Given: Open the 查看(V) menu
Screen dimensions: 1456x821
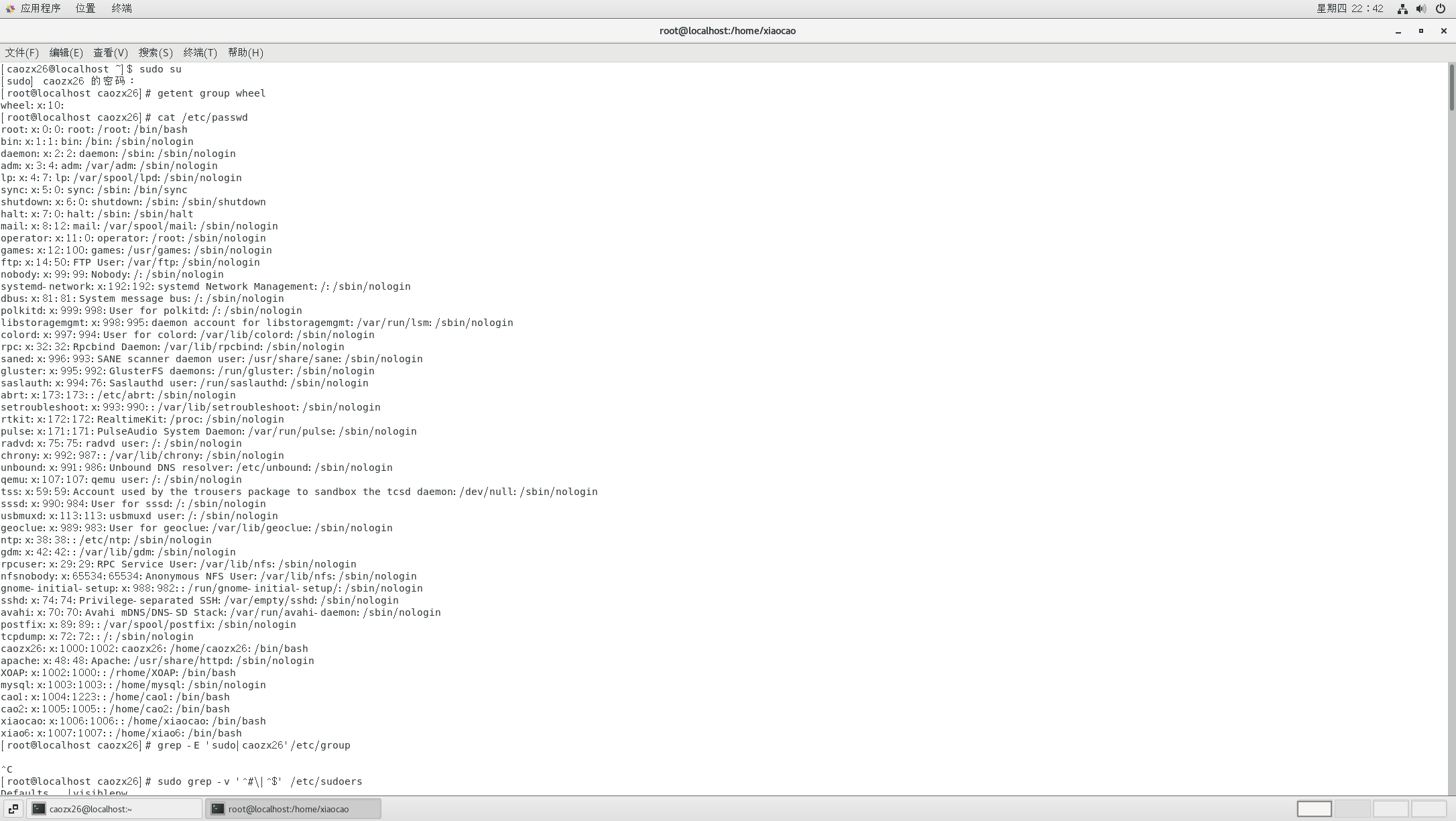Looking at the screenshot, I should [110, 52].
